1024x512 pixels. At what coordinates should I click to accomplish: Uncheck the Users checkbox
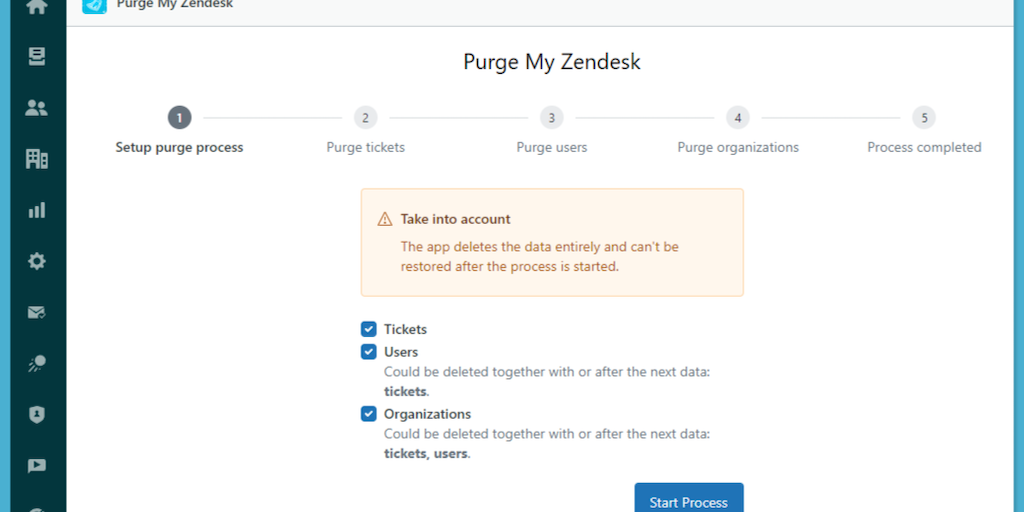369,352
